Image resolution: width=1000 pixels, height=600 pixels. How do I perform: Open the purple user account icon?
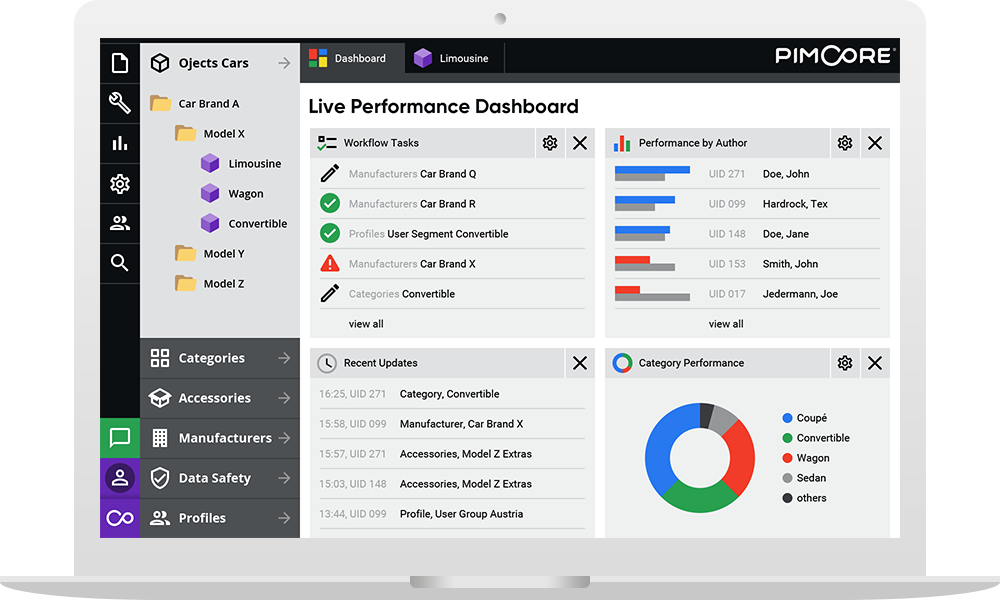click(120, 478)
